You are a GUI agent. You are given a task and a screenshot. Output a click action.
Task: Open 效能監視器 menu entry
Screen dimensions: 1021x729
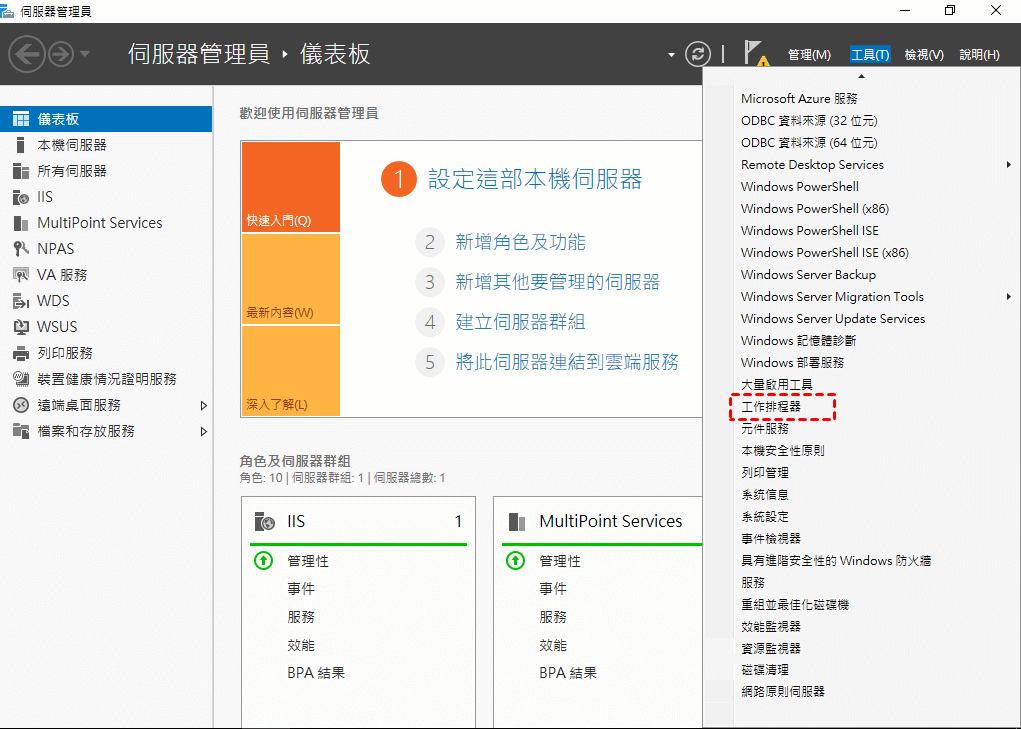click(x=771, y=627)
